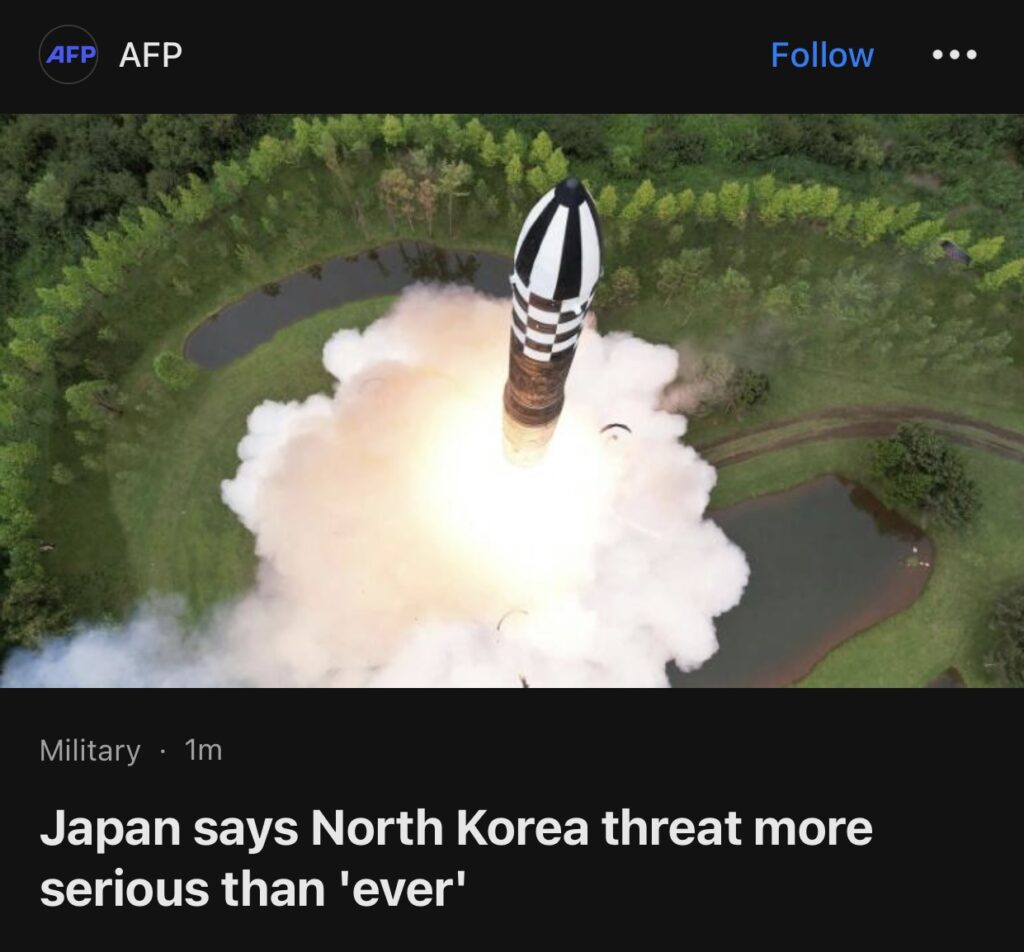Screen dimensions: 1024x952
Task: Follow the AFP account
Action: pos(822,55)
